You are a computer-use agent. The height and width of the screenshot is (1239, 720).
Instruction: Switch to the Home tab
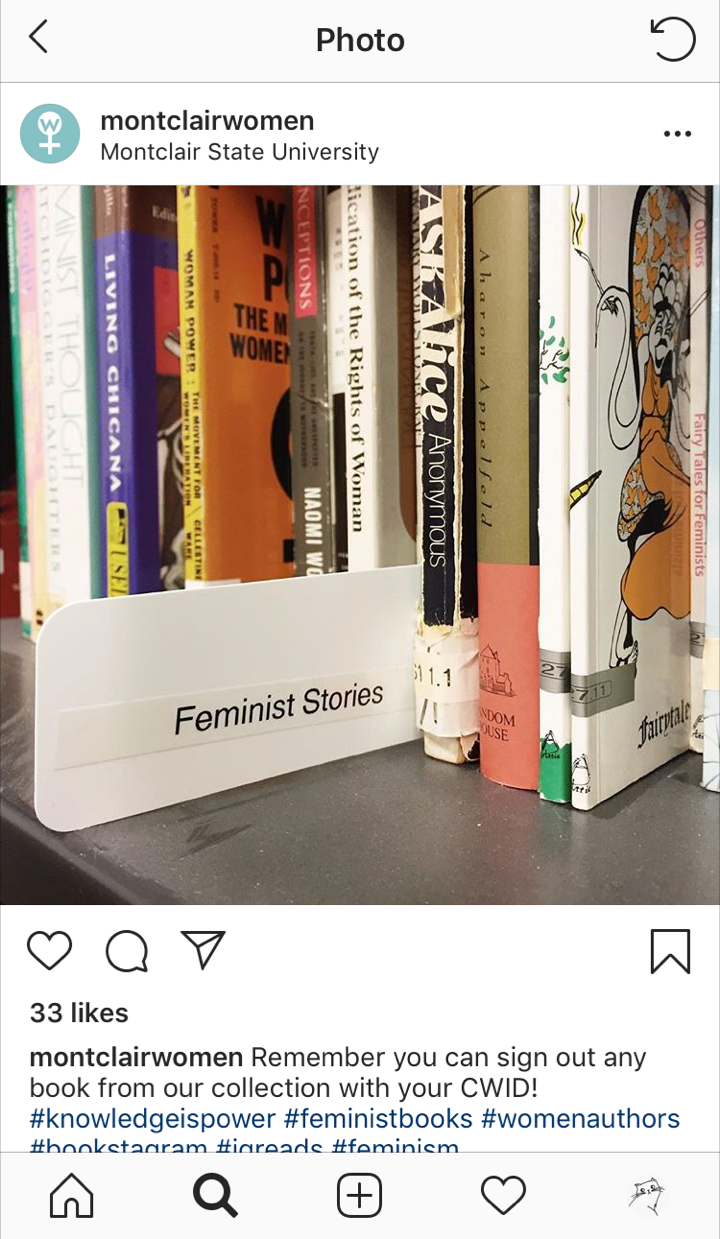coord(72,1195)
